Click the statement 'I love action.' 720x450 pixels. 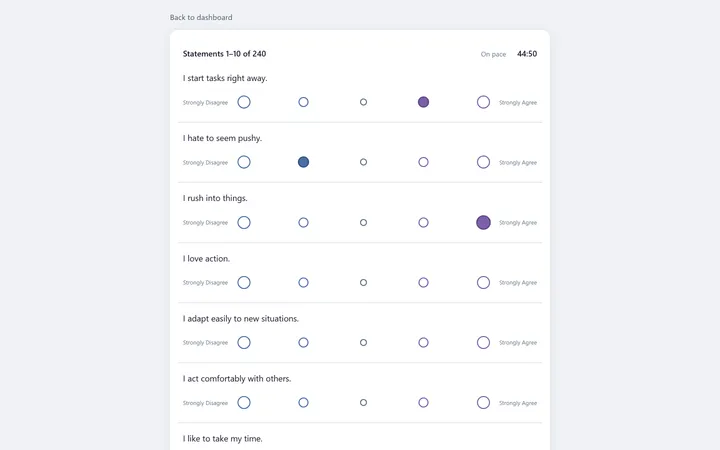[206, 259]
